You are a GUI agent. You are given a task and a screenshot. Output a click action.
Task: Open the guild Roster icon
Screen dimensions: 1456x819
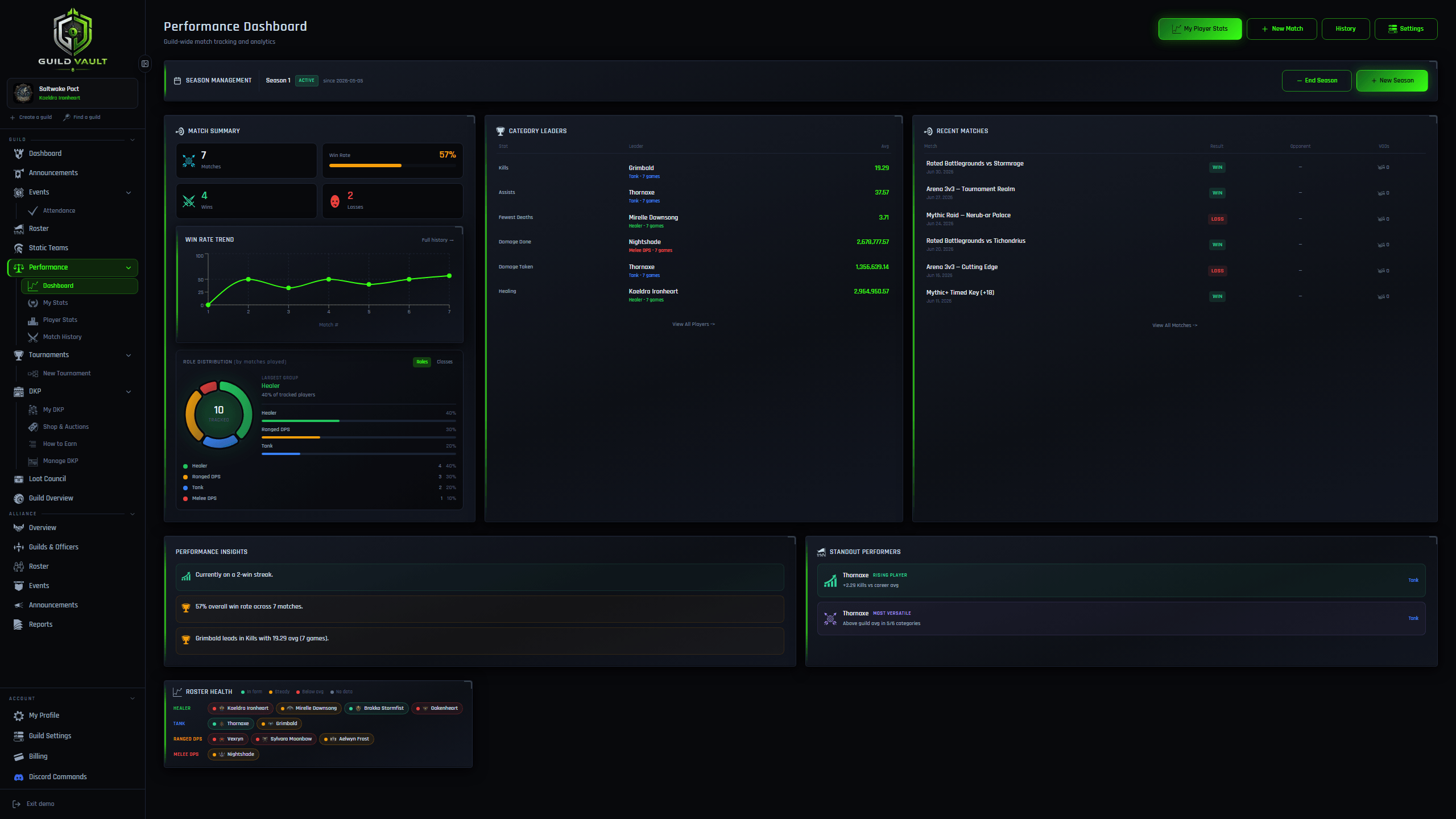(19, 229)
